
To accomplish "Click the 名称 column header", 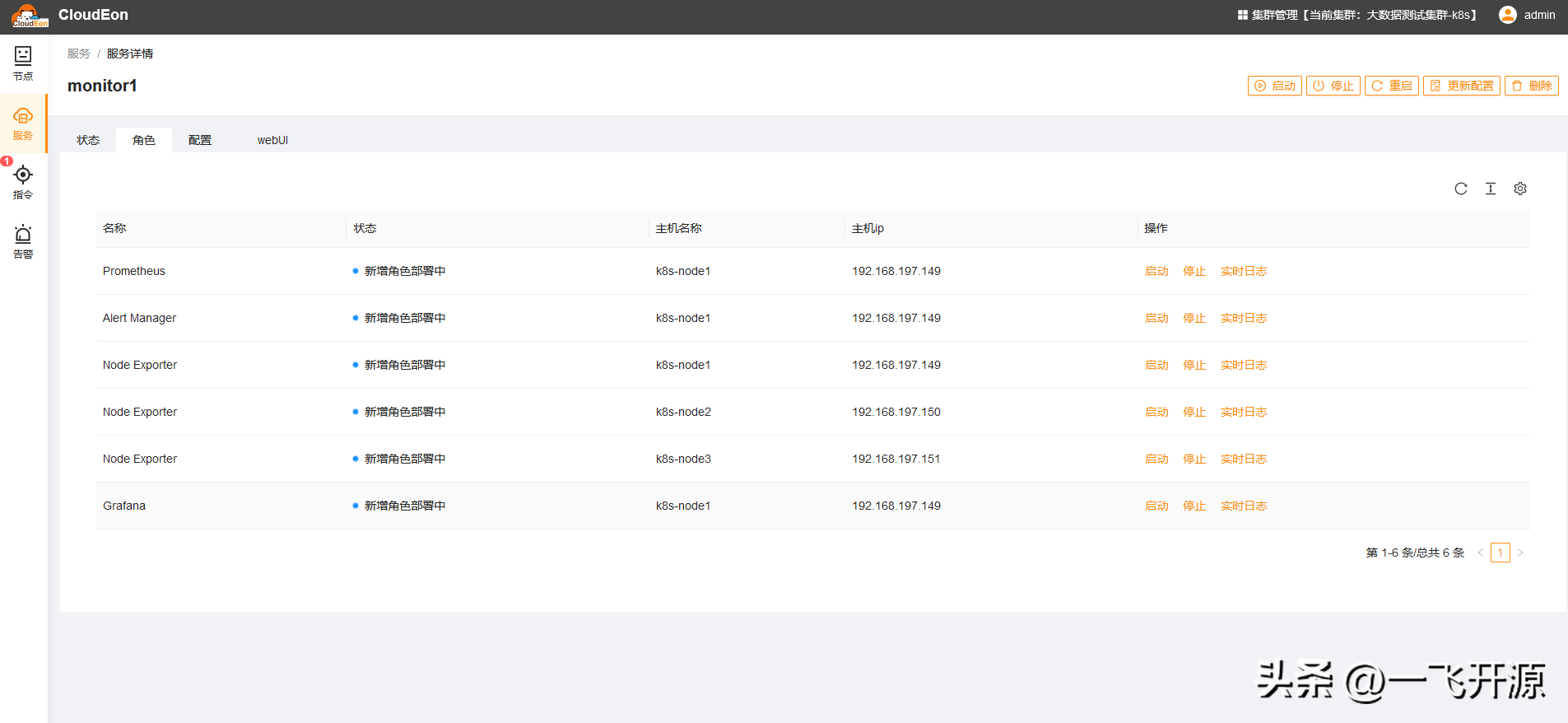I will (114, 228).
